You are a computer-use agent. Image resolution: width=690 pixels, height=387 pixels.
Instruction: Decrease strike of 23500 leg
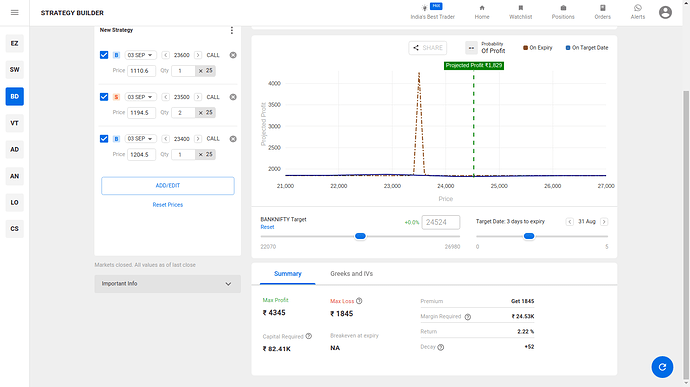point(165,97)
